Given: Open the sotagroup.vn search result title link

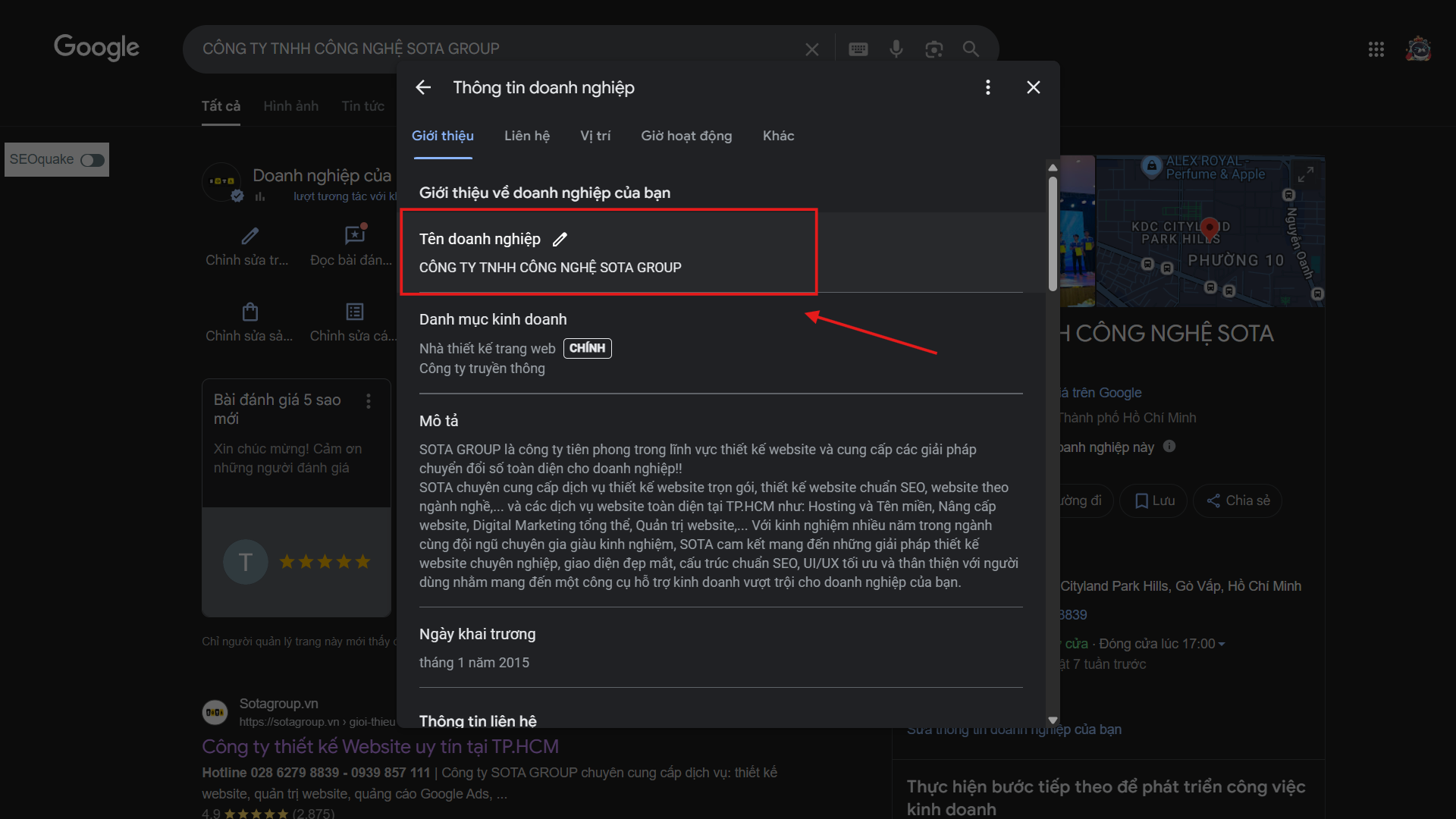Looking at the screenshot, I should pyautogui.click(x=380, y=746).
